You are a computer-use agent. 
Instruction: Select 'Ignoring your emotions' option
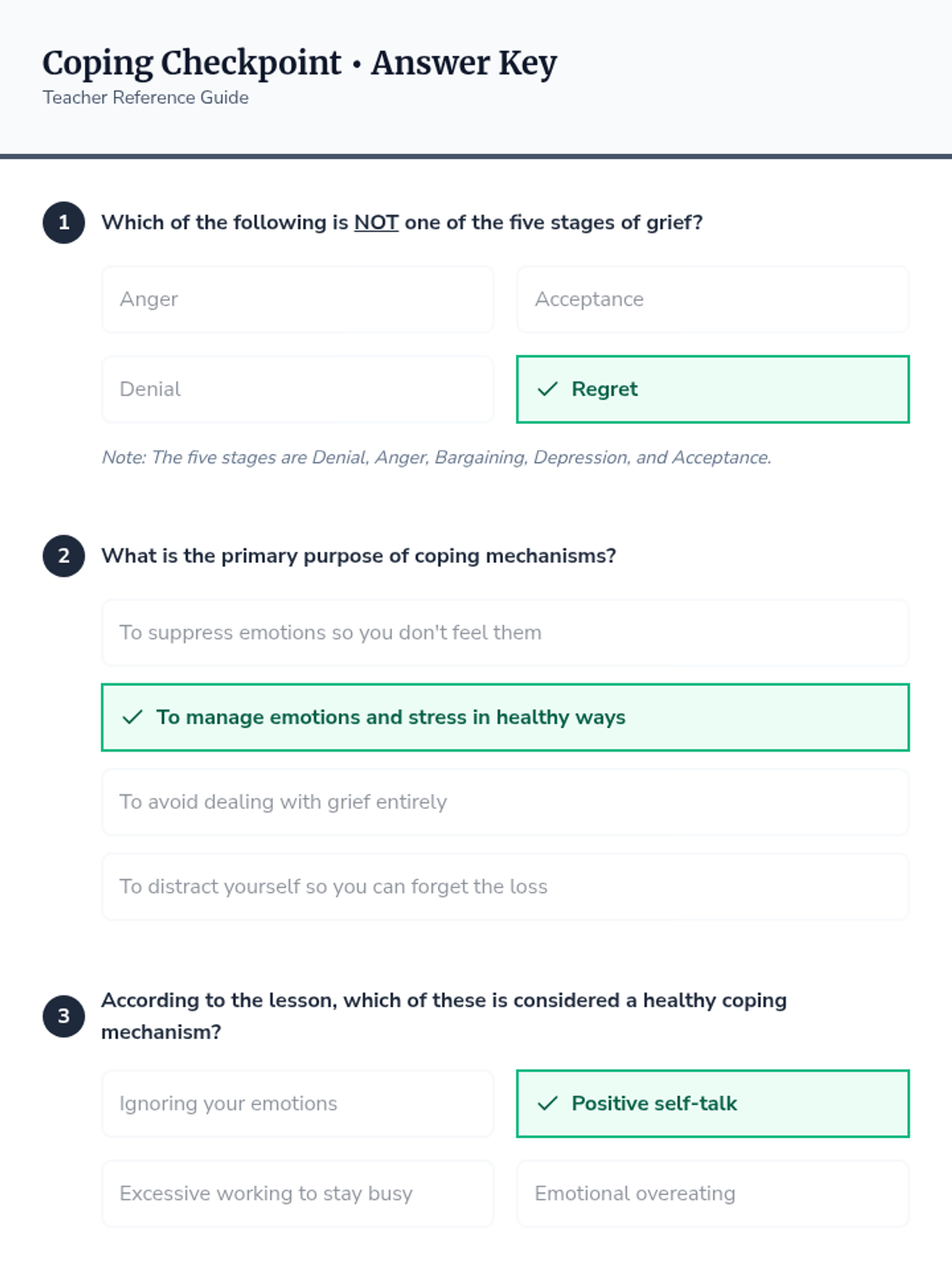click(297, 1103)
